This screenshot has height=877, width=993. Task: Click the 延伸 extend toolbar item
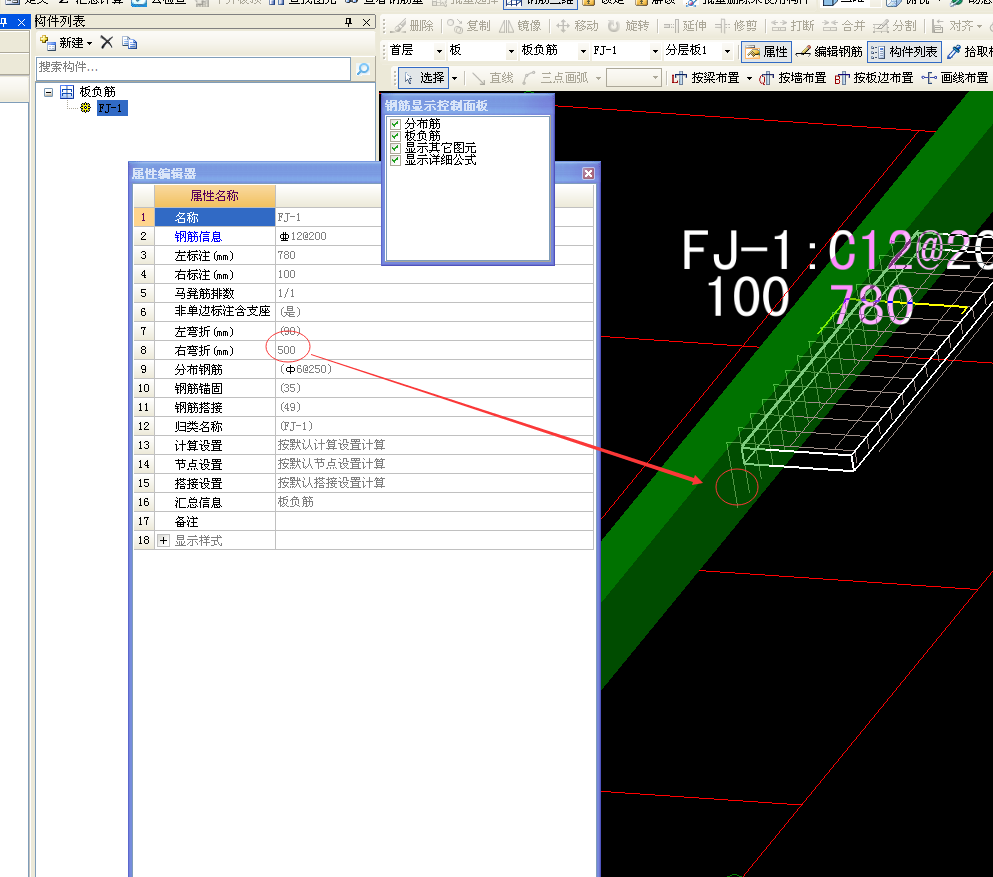[685, 26]
